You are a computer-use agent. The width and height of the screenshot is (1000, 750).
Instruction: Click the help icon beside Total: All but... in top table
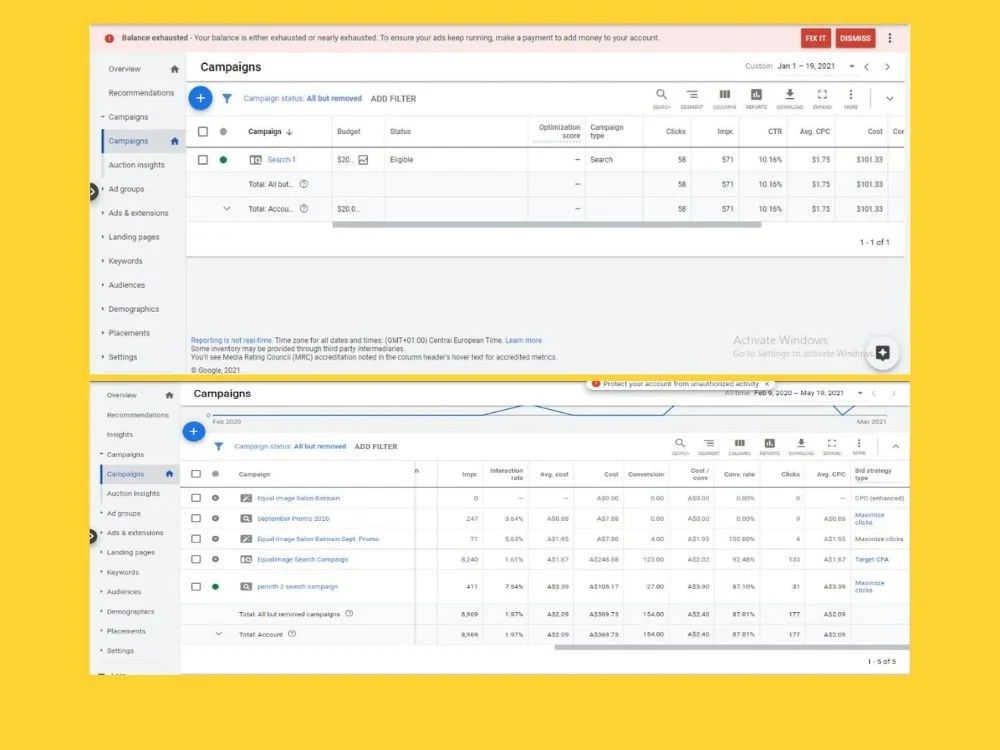pos(304,184)
